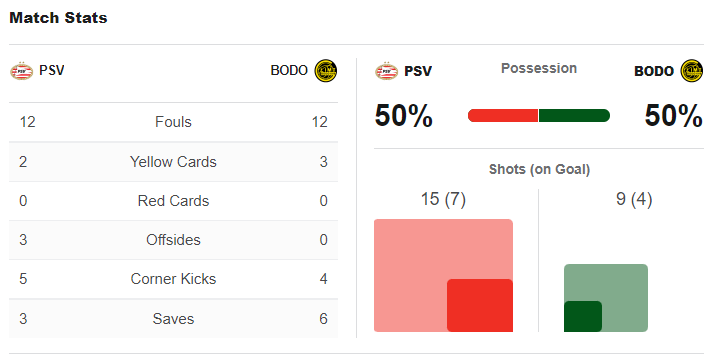Click the PSV crest in the Possession panel
This screenshot has height=362, width=708.
(x=387, y=71)
